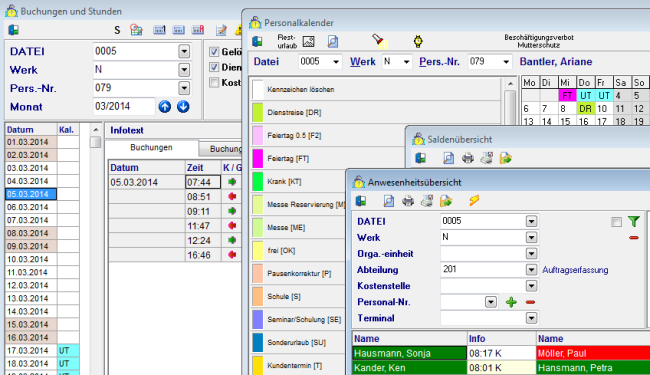The width and height of the screenshot is (650, 375).
Task: Click the calculator icon marked 1 in Buchungen toolbar
Action: (x=159, y=30)
